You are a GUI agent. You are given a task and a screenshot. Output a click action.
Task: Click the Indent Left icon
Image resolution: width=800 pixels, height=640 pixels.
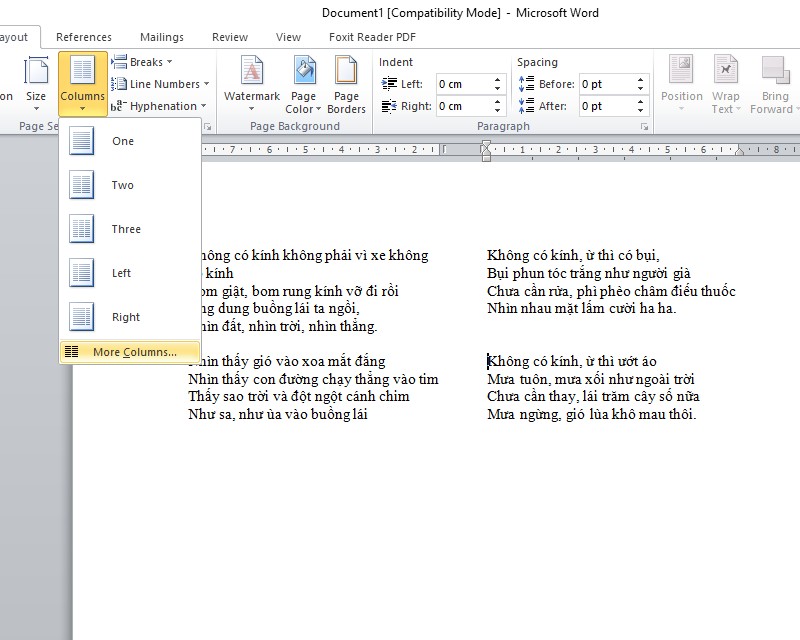pos(389,84)
